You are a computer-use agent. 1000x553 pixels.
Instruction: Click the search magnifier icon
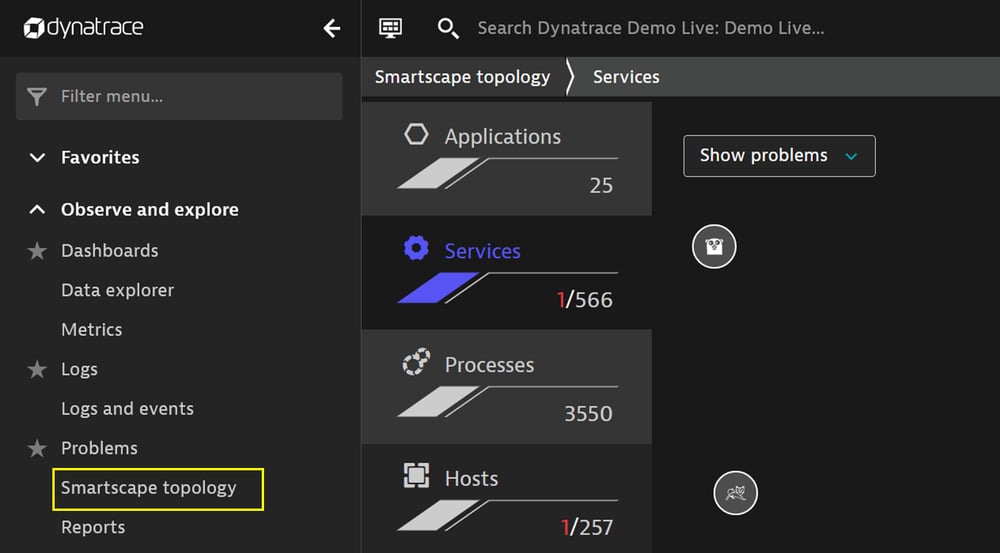pyautogui.click(x=448, y=28)
